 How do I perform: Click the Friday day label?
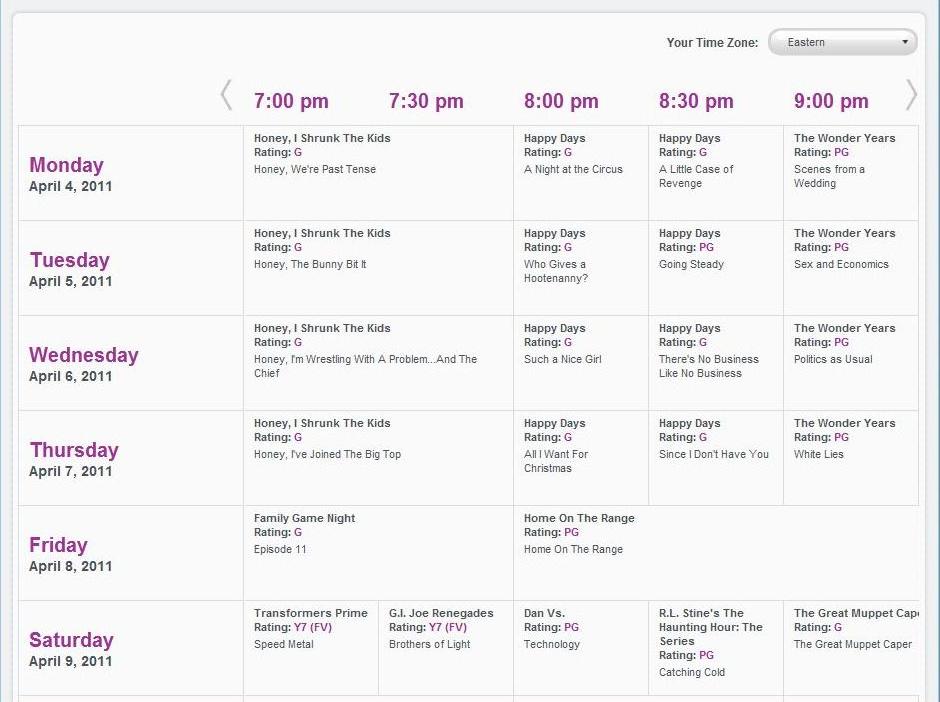click(58, 545)
